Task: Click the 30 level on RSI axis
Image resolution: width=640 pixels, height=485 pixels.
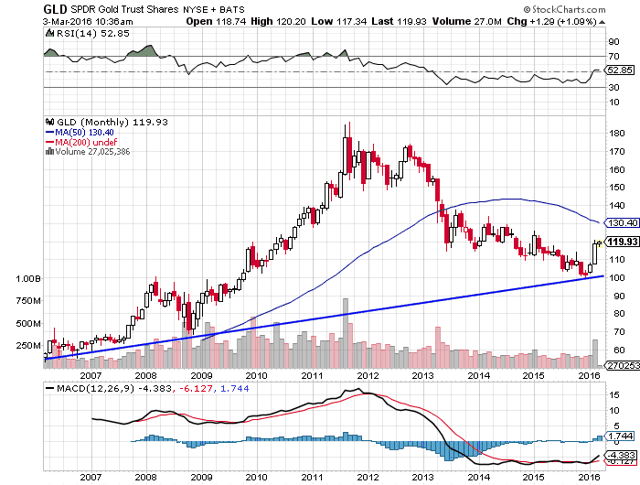Action: [614, 87]
